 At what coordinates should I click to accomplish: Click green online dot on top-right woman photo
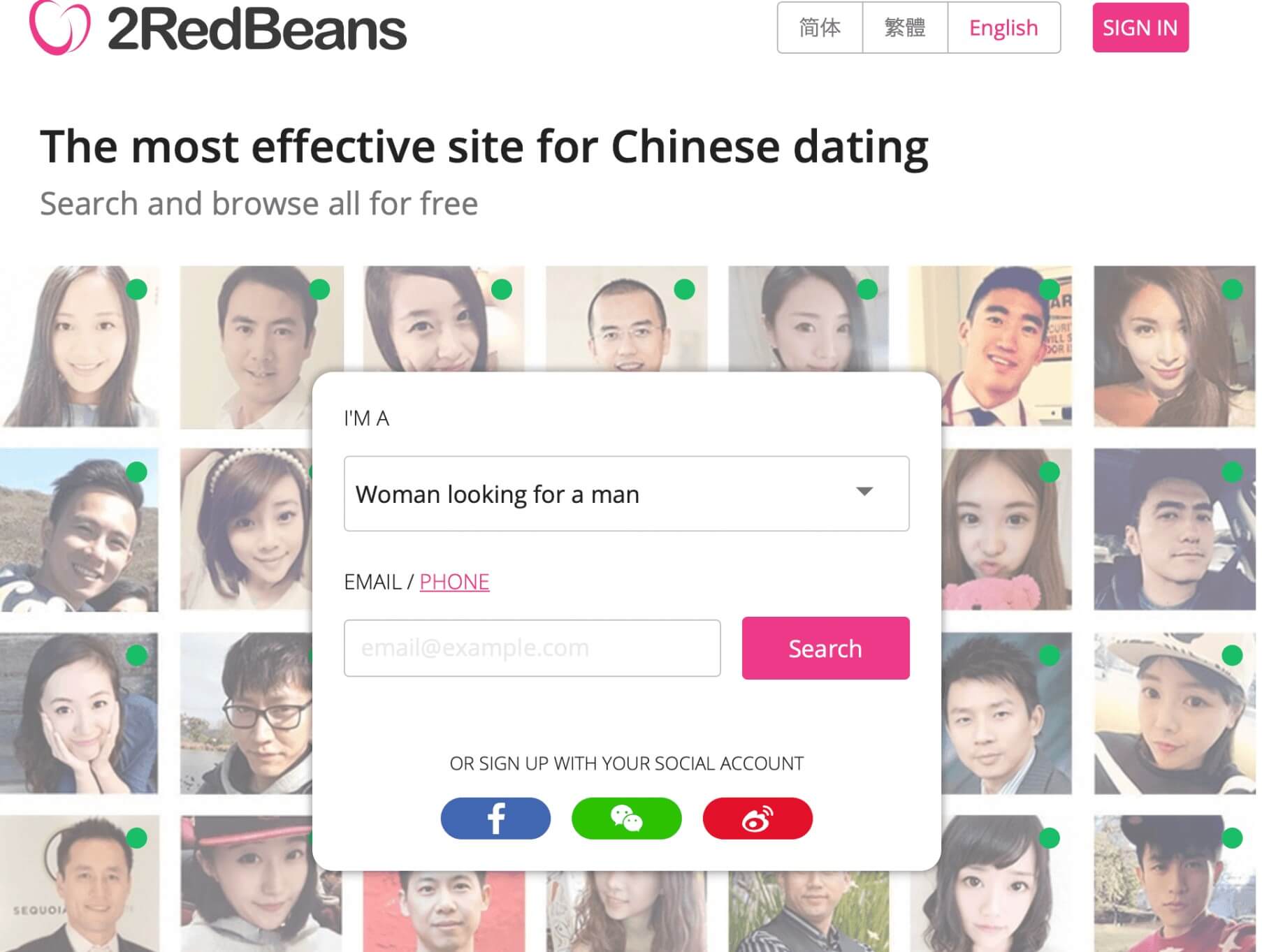(x=1232, y=289)
